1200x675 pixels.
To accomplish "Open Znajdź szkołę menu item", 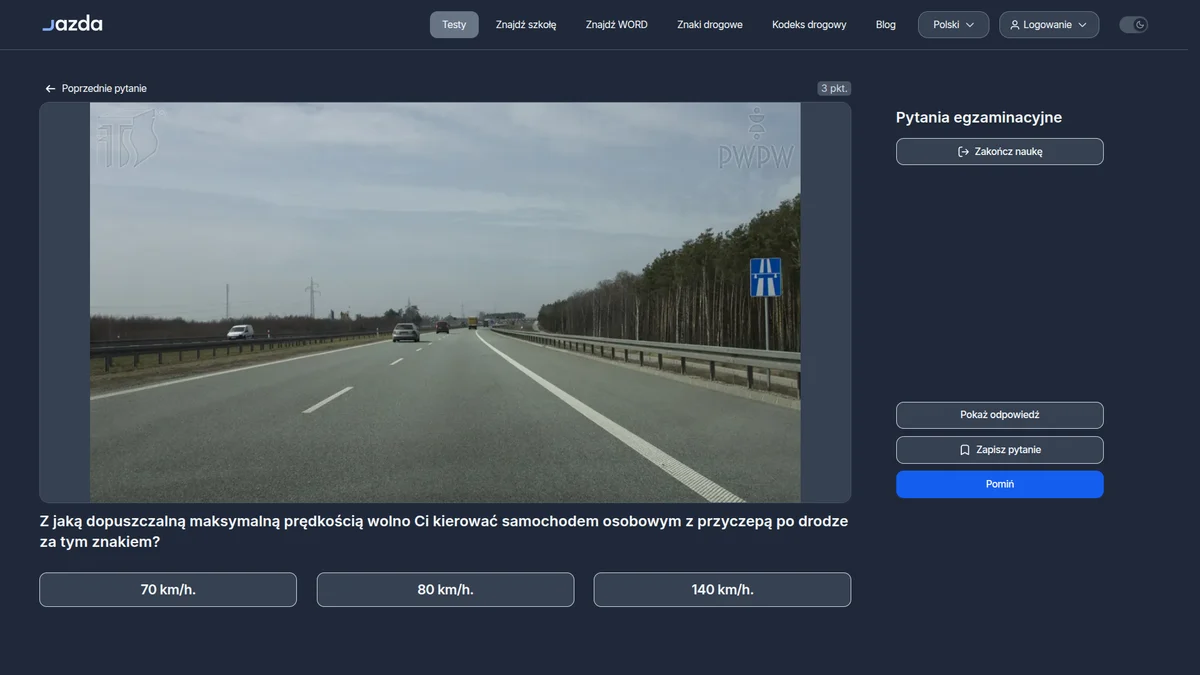I will pos(526,25).
